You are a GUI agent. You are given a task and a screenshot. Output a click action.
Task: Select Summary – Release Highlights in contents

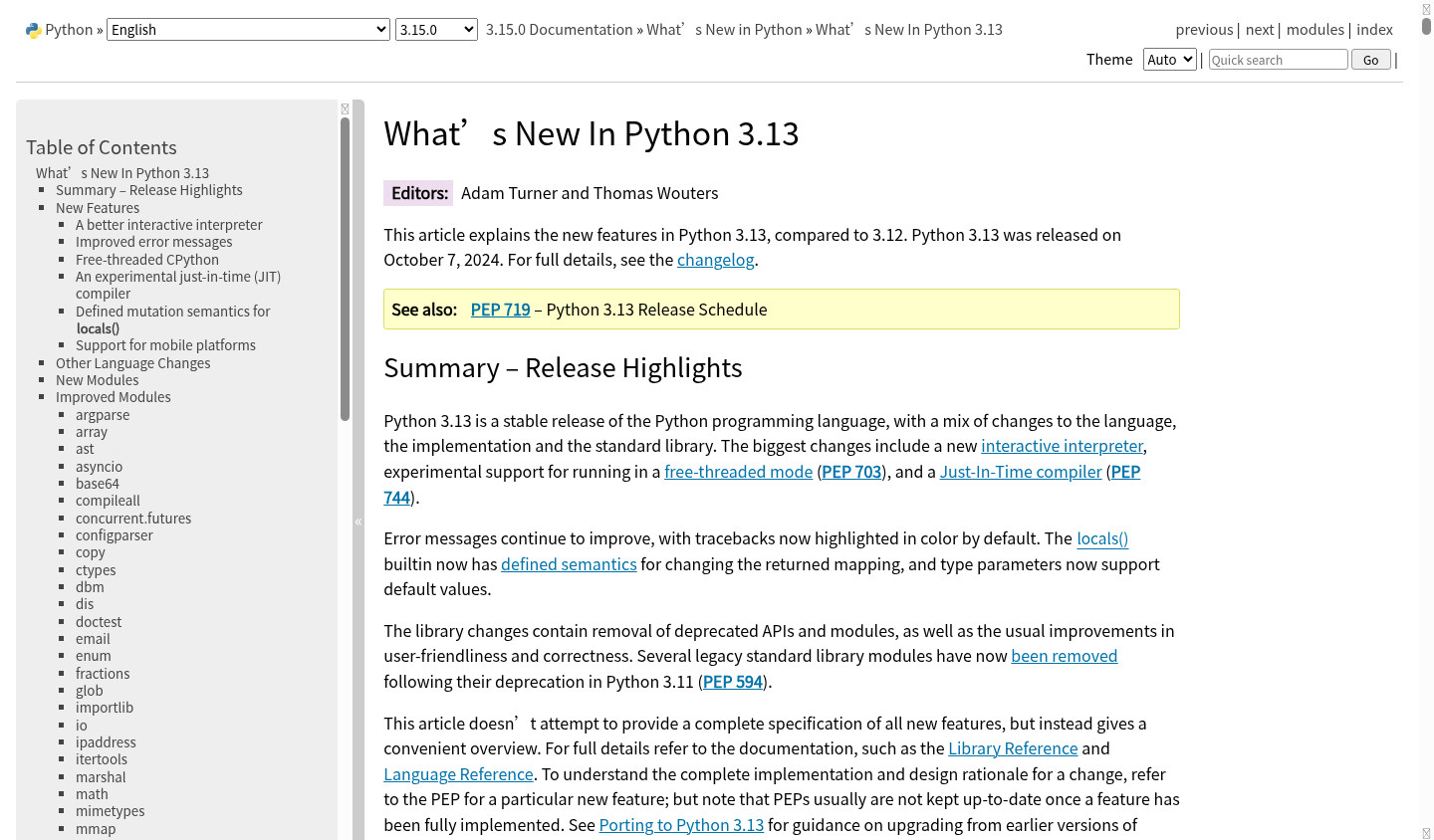pyautogui.click(x=149, y=190)
